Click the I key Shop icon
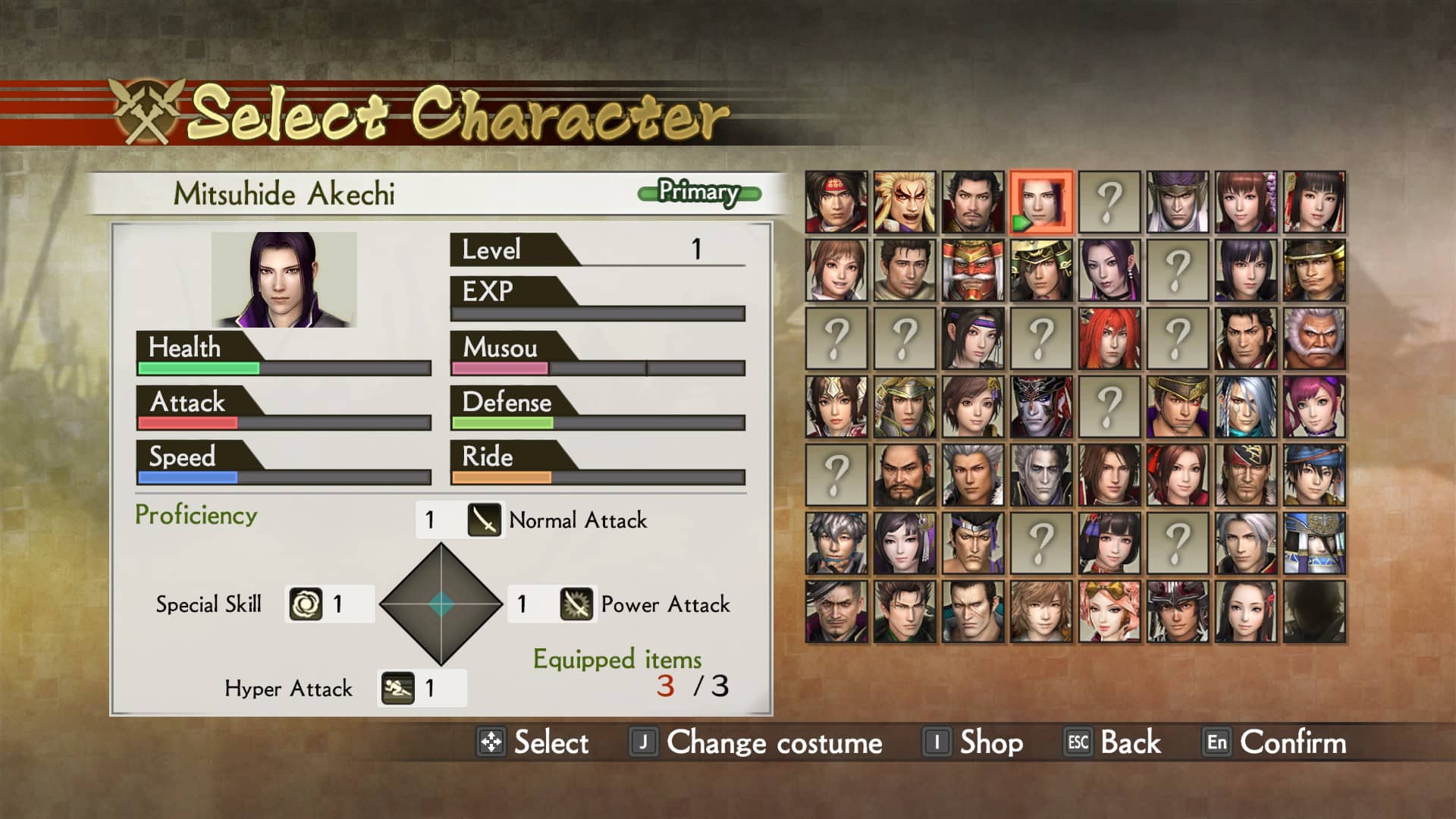This screenshot has height=819, width=1456. [937, 742]
